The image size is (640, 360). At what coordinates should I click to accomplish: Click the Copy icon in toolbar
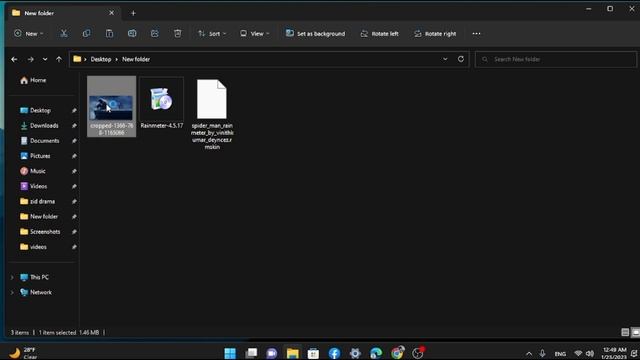pos(87,33)
